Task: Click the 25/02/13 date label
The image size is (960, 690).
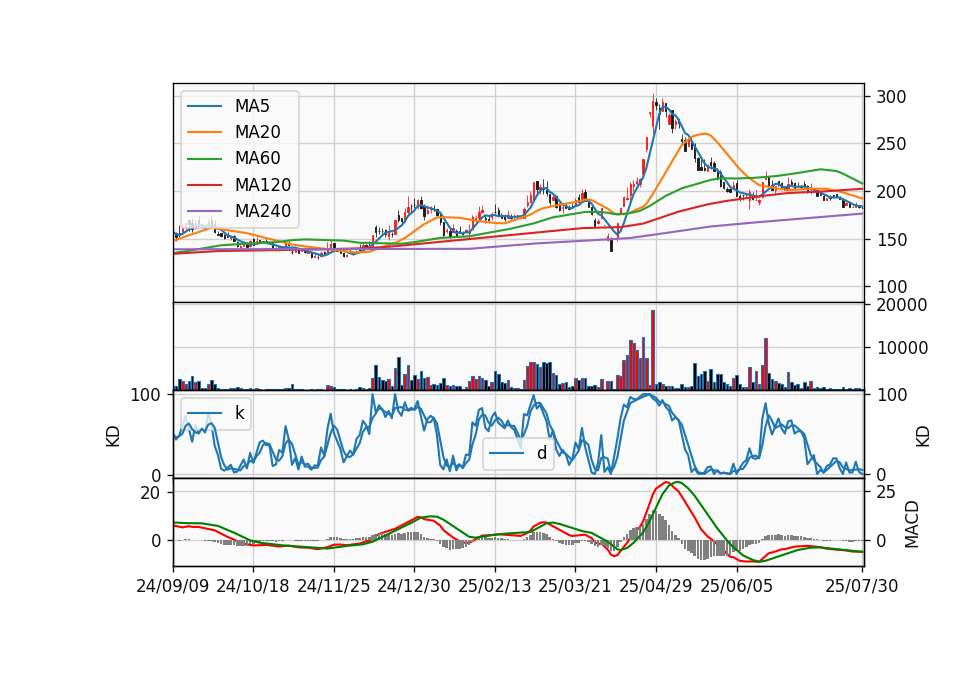Action: tap(495, 586)
